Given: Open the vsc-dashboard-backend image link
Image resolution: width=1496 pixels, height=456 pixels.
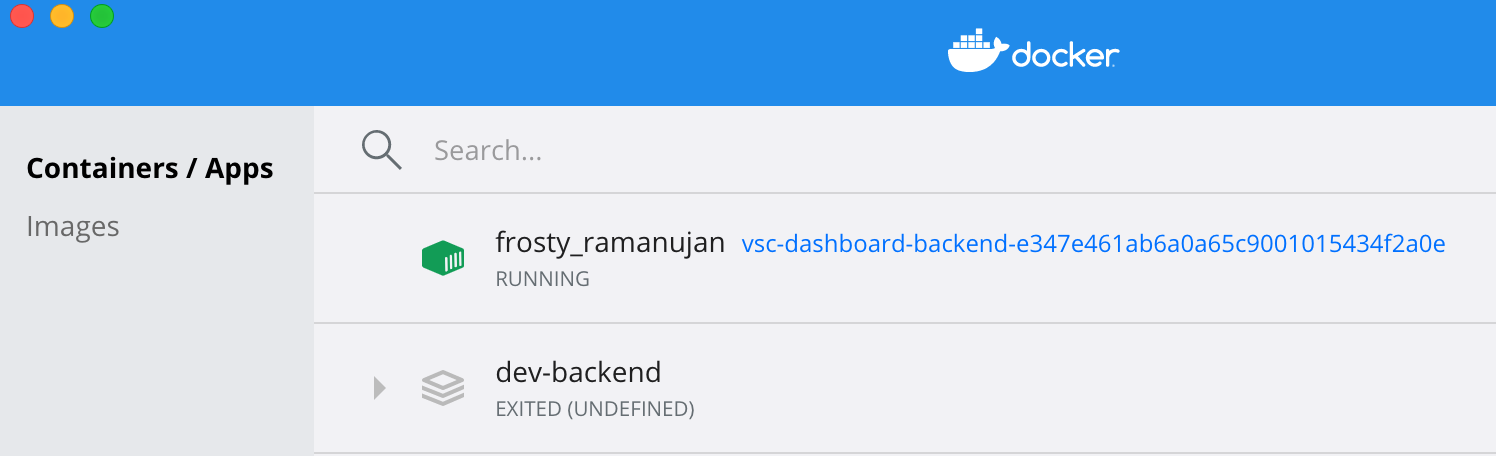Looking at the screenshot, I should [x=1093, y=244].
